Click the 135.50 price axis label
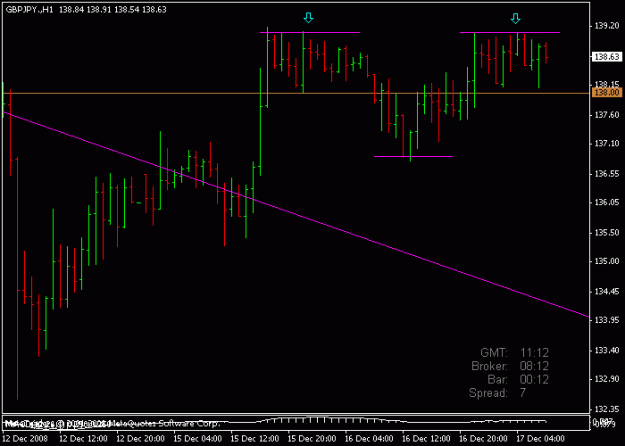625x446 pixels. tap(607, 232)
